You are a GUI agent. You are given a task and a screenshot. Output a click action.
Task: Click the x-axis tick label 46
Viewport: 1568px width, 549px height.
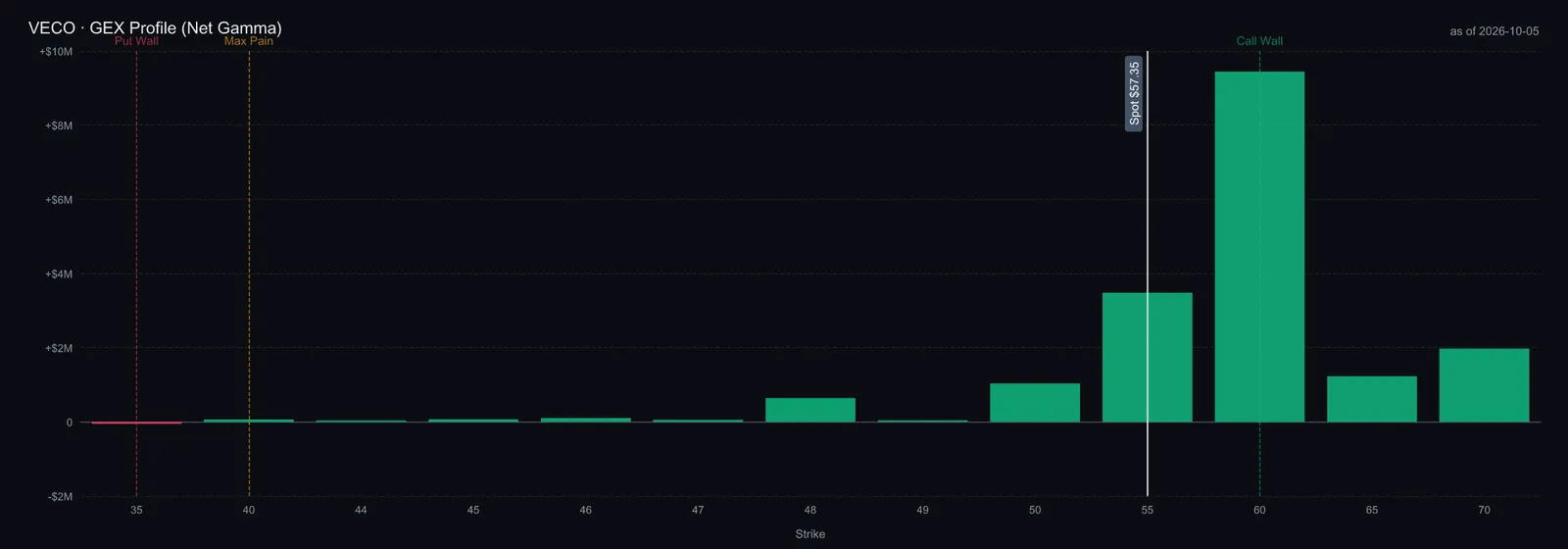click(585, 510)
